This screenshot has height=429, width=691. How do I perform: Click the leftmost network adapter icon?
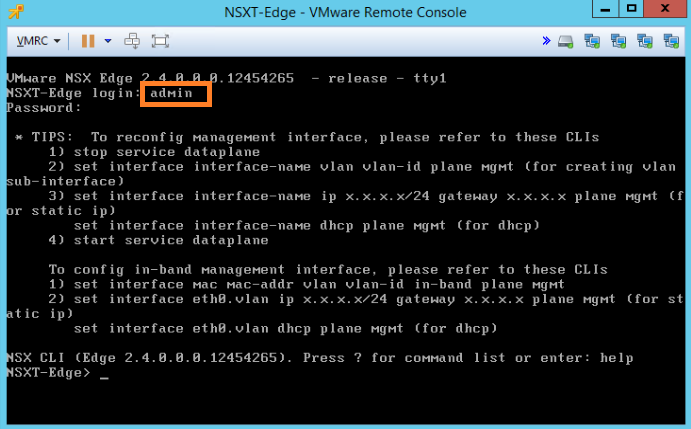point(592,42)
